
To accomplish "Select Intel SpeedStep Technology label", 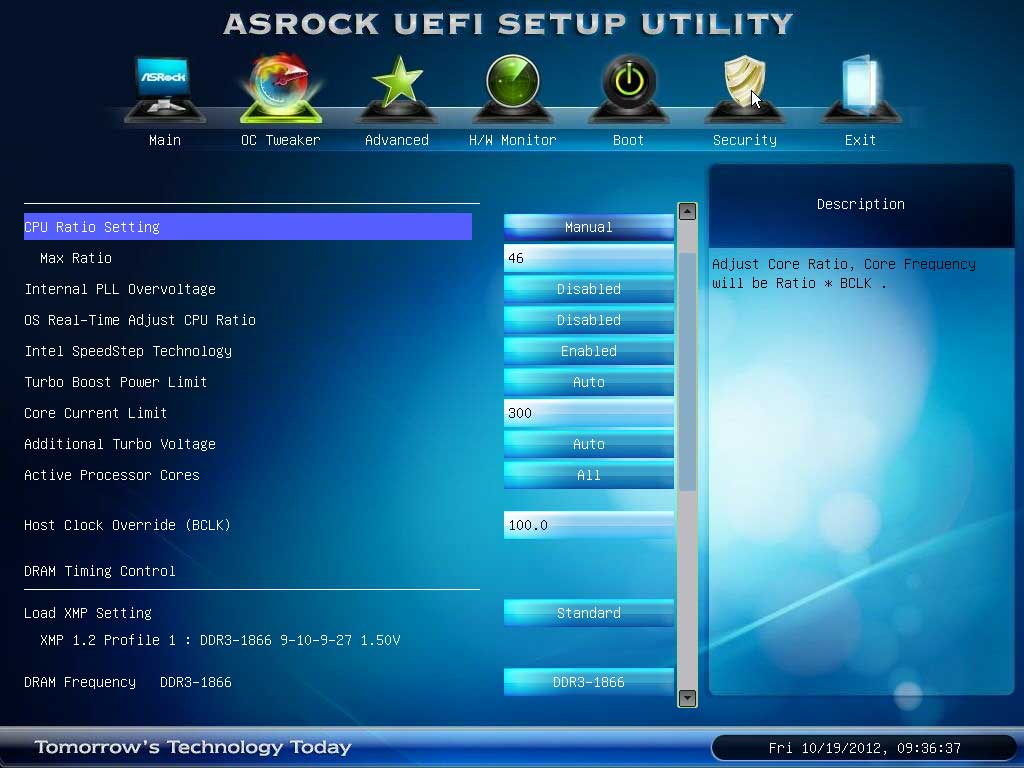I will (128, 351).
